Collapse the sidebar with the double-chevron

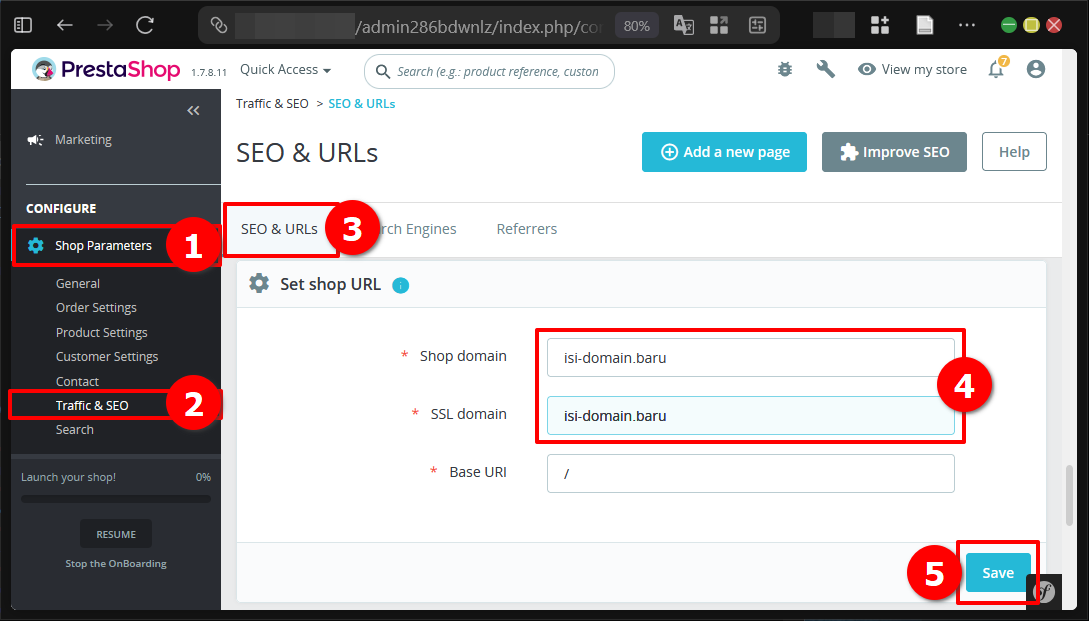tap(193, 110)
